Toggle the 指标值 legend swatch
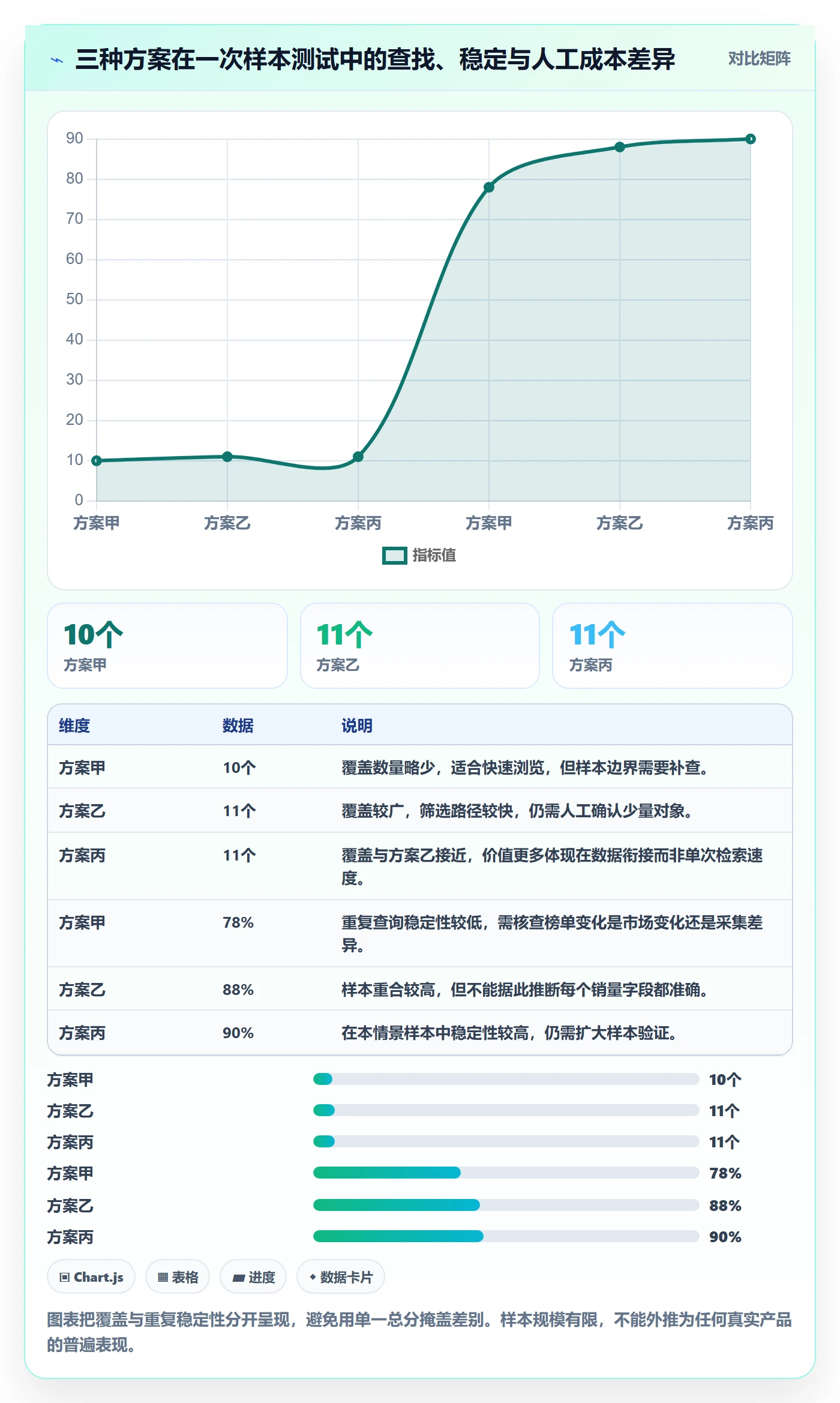Screen dimensions: 840x1403 pyautogui.click(x=394, y=556)
